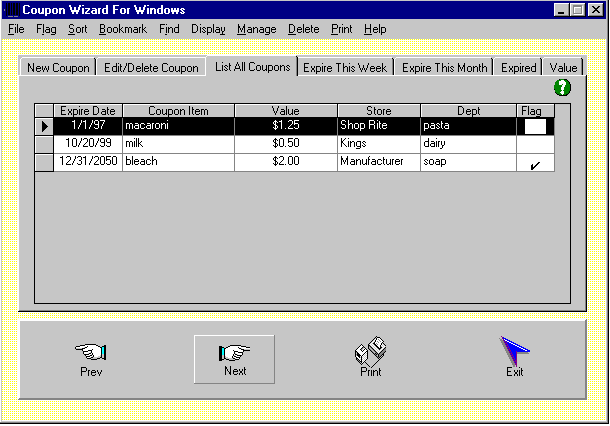Switch to the Expire This Week tab
This screenshot has width=610, height=426.
coord(346,68)
